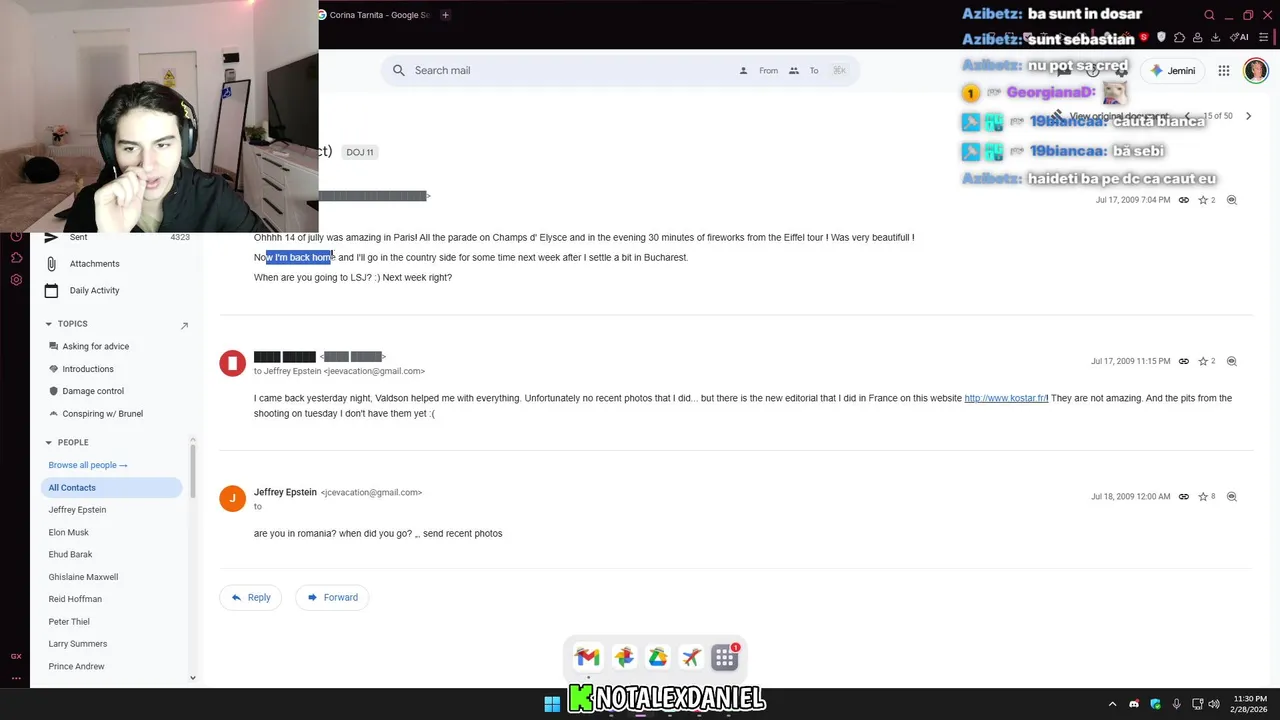
Task: Toggle the star on the 12:00 AM email
Action: tap(1203, 497)
